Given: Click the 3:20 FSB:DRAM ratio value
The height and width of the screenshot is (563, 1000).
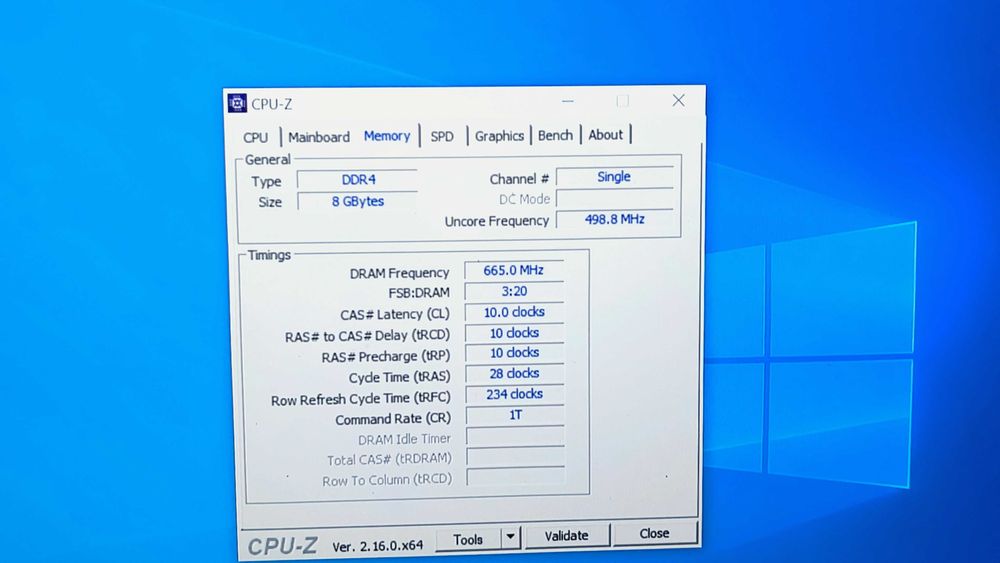Looking at the screenshot, I should point(514,291).
